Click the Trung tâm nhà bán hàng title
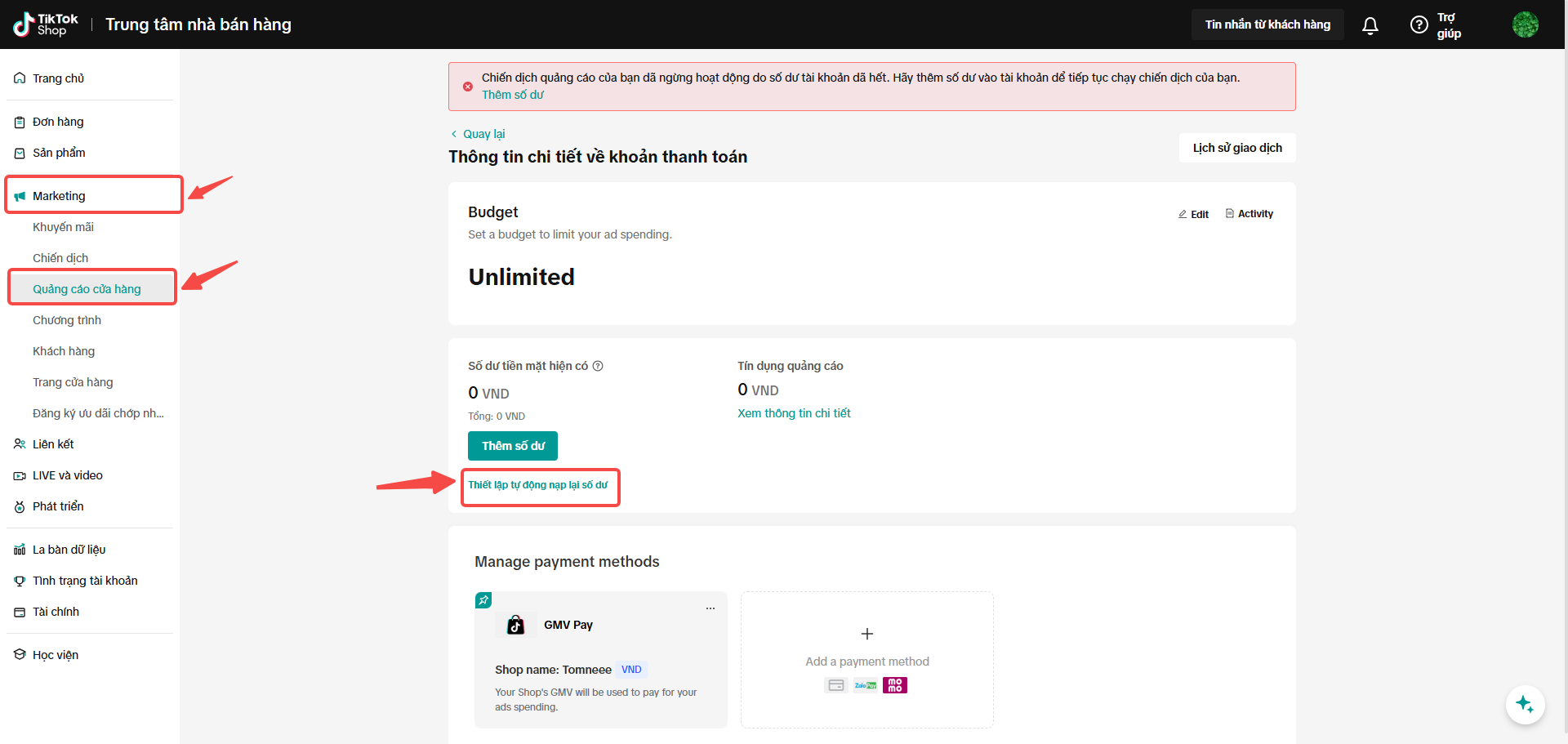The image size is (1568, 744). pos(198,25)
